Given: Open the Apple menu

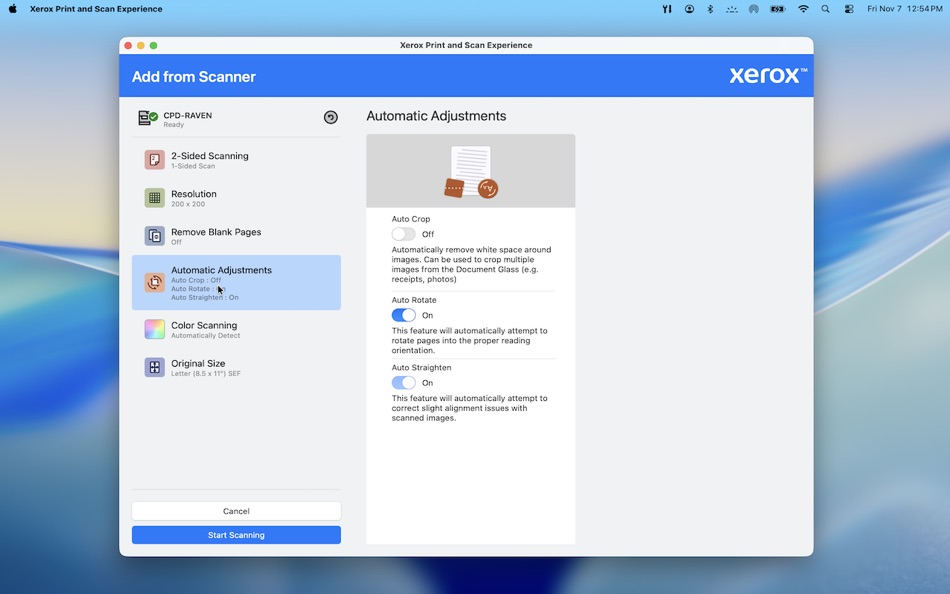Looking at the screenshot, I should (x=12, y=8).
